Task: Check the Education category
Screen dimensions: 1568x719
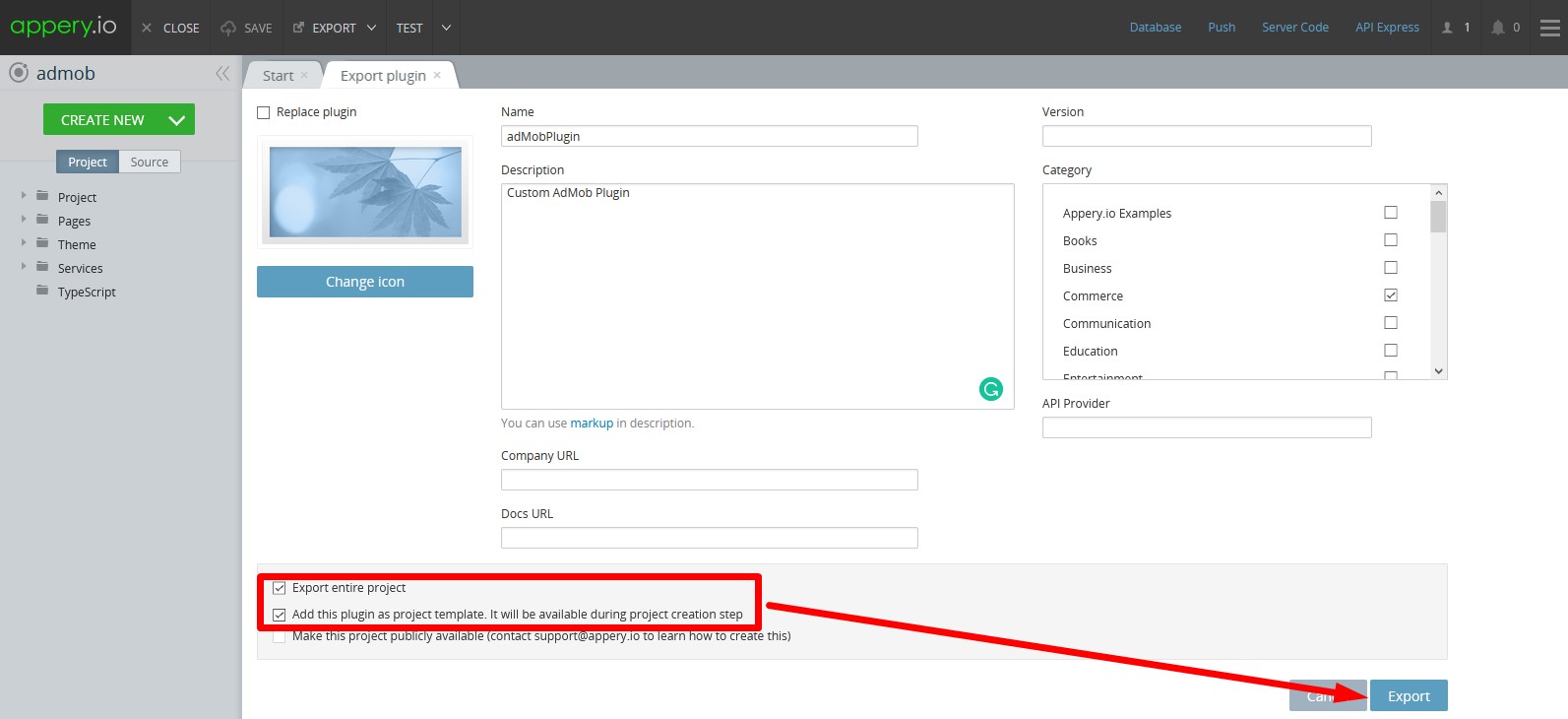Action: point(1391,351)
